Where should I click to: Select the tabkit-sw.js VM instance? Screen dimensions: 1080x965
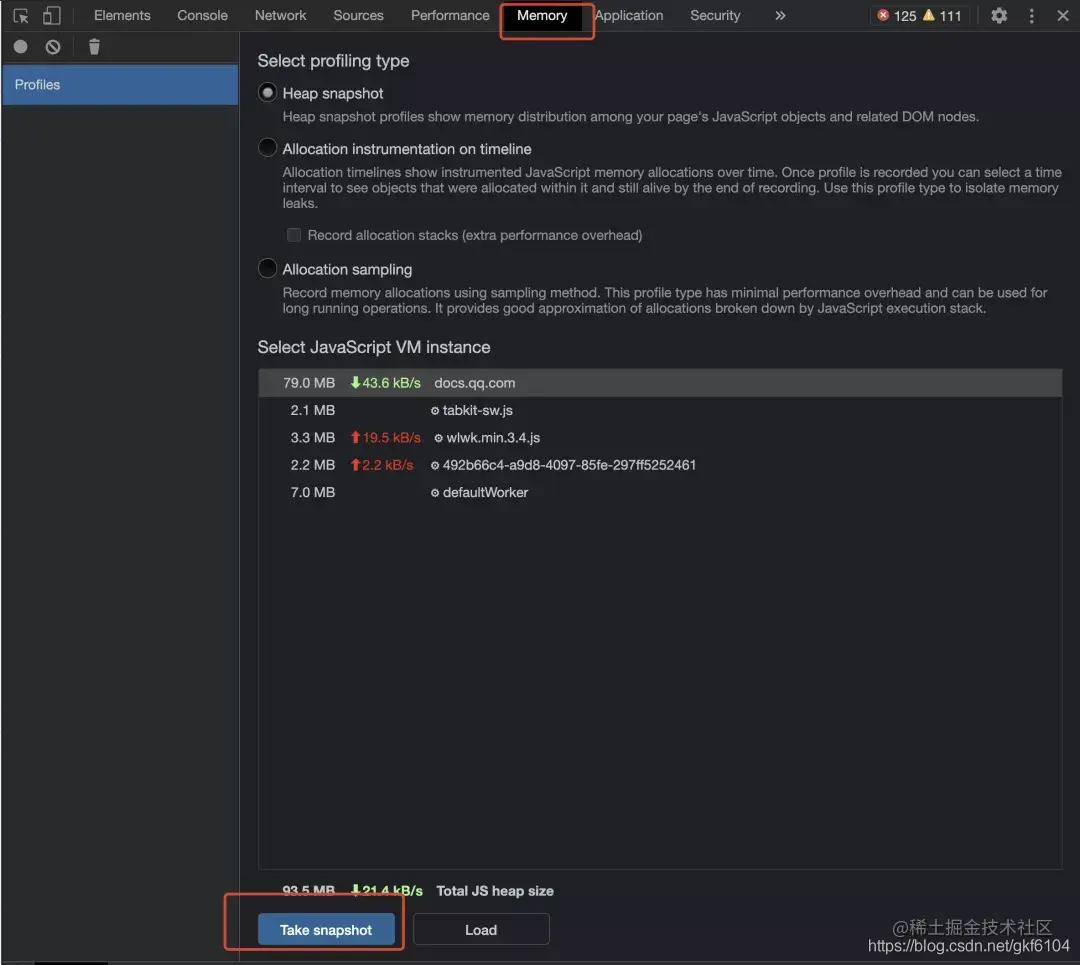pos(660,410)
